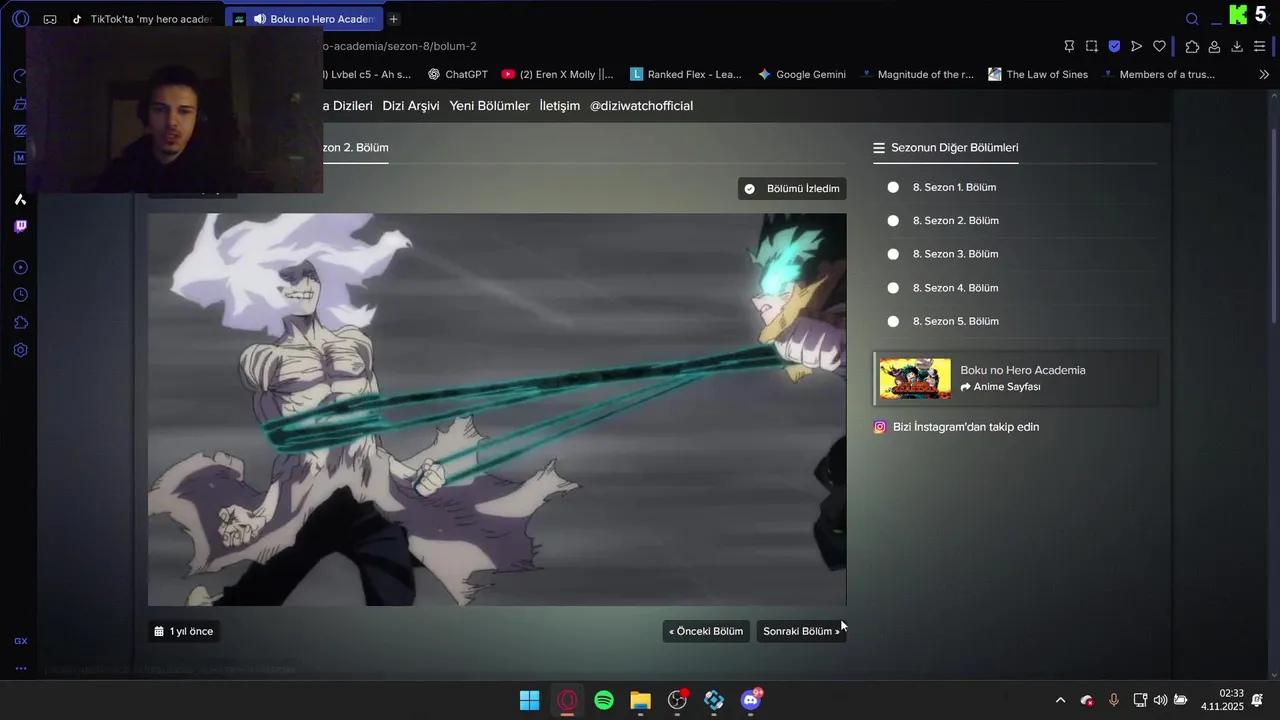Open GX Corner at sidebar bottom
This screenshot has height=720, width=1280.
pyautogui.click(x=20, y=641)
